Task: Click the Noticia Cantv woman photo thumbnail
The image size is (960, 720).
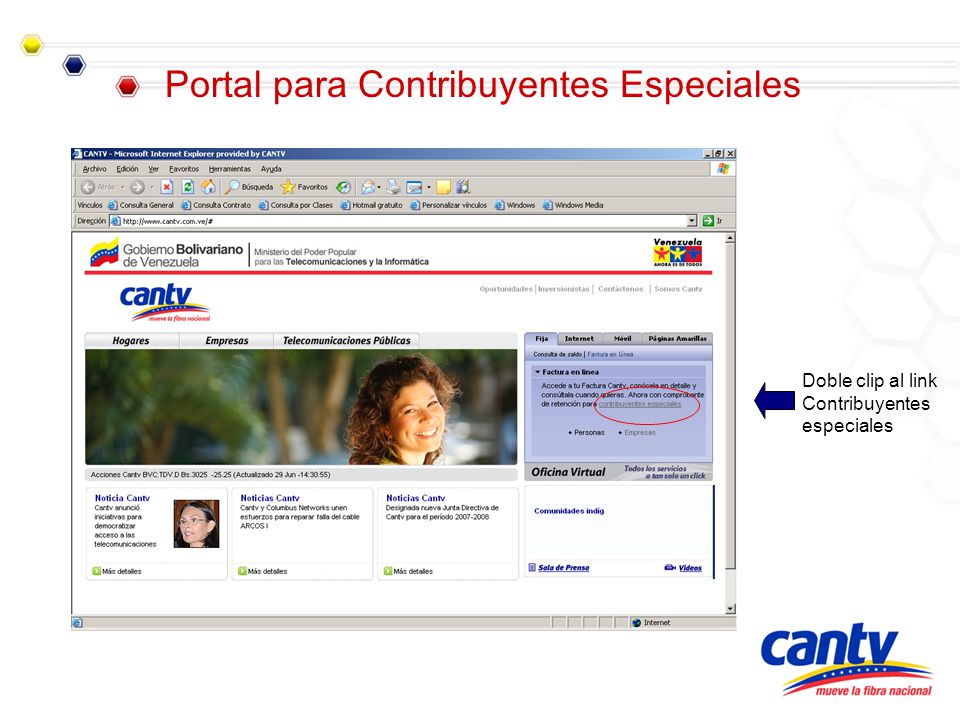Action: pos(197,523)
